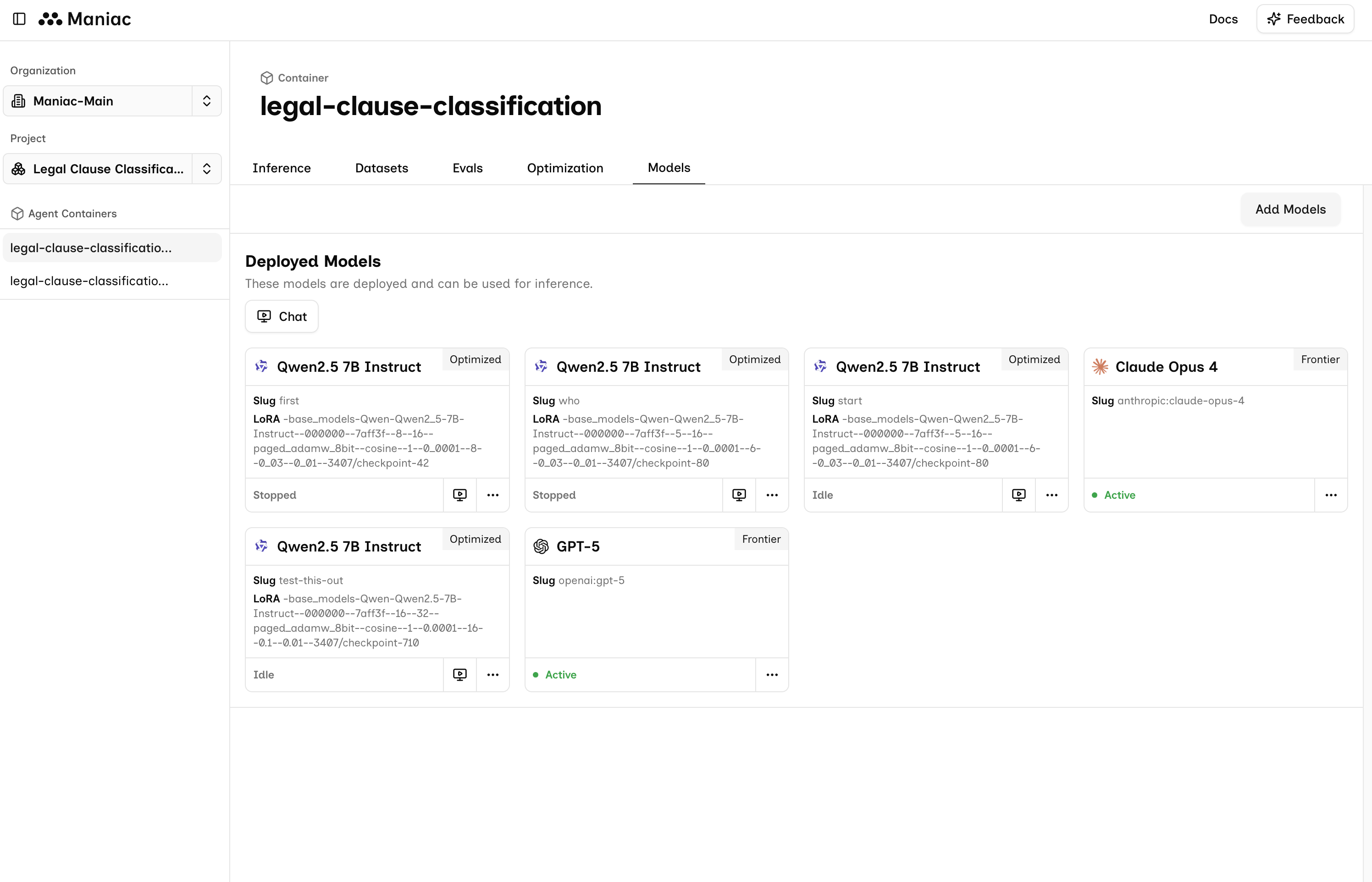Image resolution: width=1372 pixels, height=882 pixels.
Task: Open the Docs link
Action: [x=1223, y=19]
